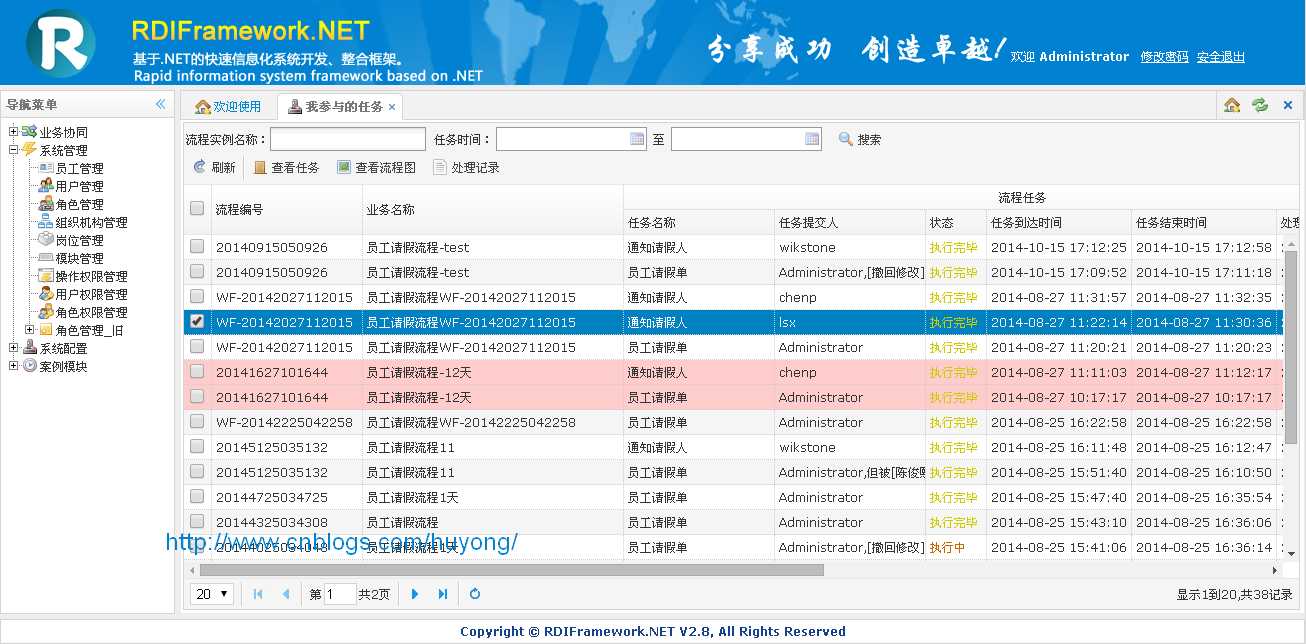Toggle the select-all checkbox in the grid header
This screenshot has height=644, width=1306.
[x=197, y=208]
